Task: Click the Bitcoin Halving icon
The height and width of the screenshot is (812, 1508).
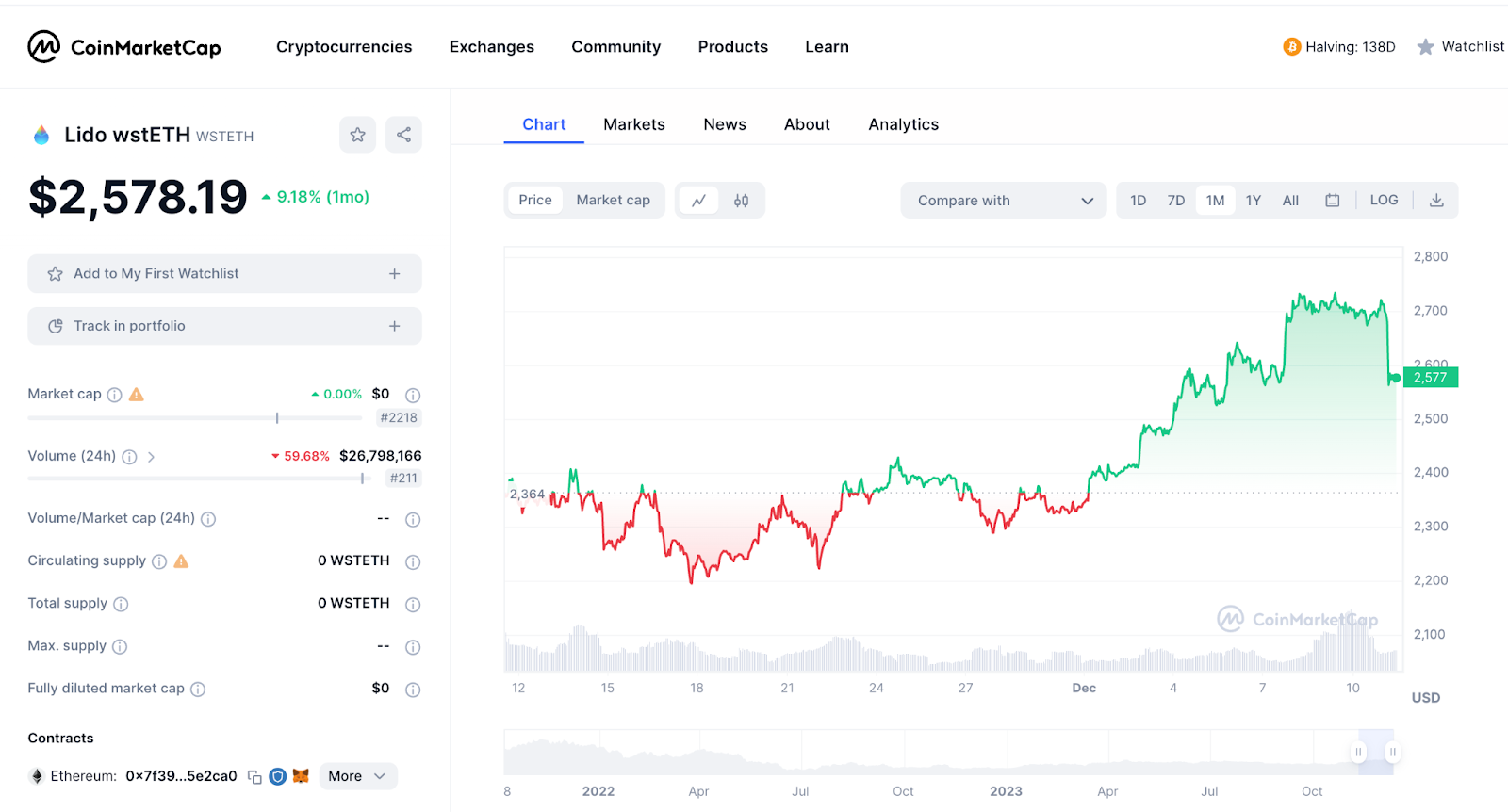Action: (1291, 46)
